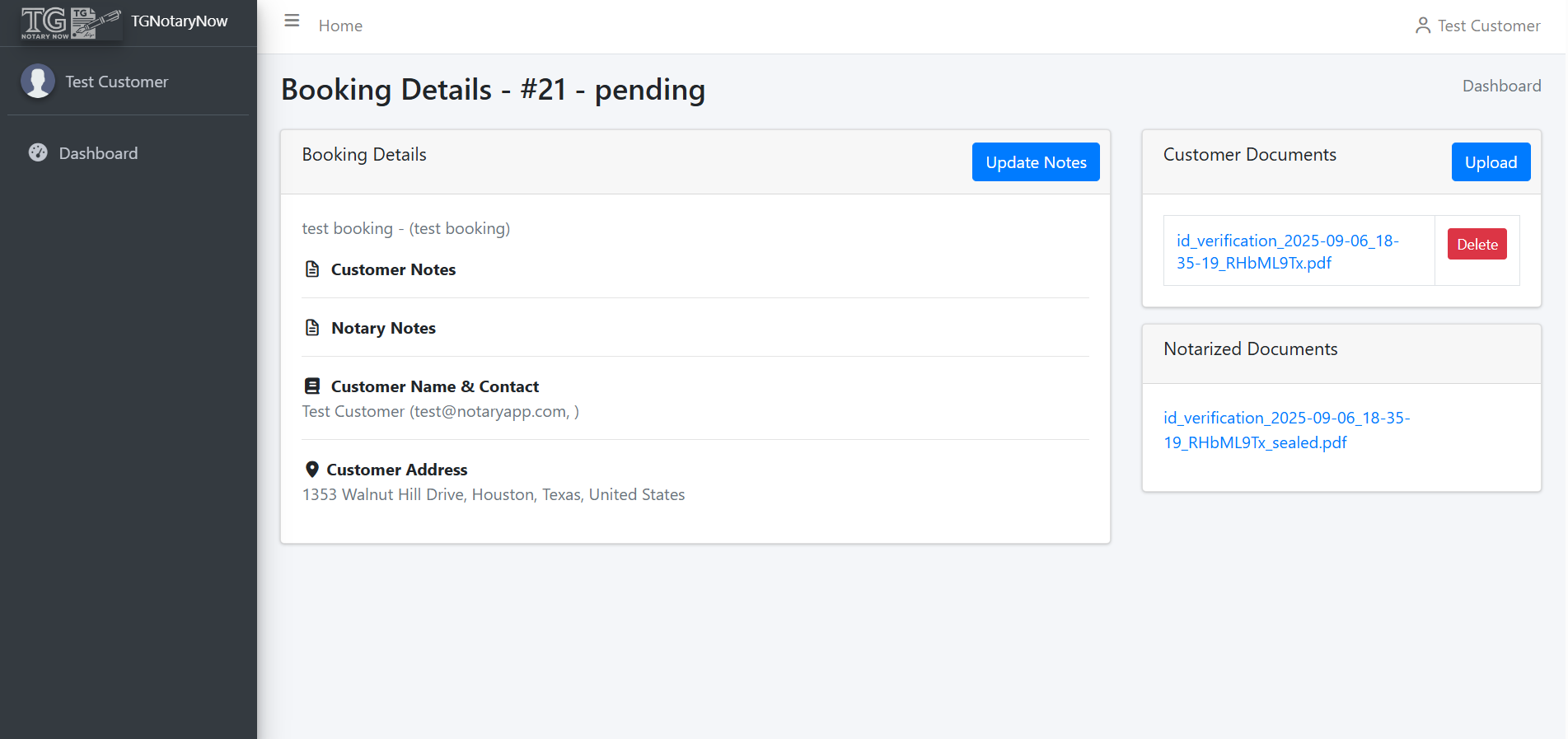Delete the id_verification customer document
1568x739 pixels.
1477,245
